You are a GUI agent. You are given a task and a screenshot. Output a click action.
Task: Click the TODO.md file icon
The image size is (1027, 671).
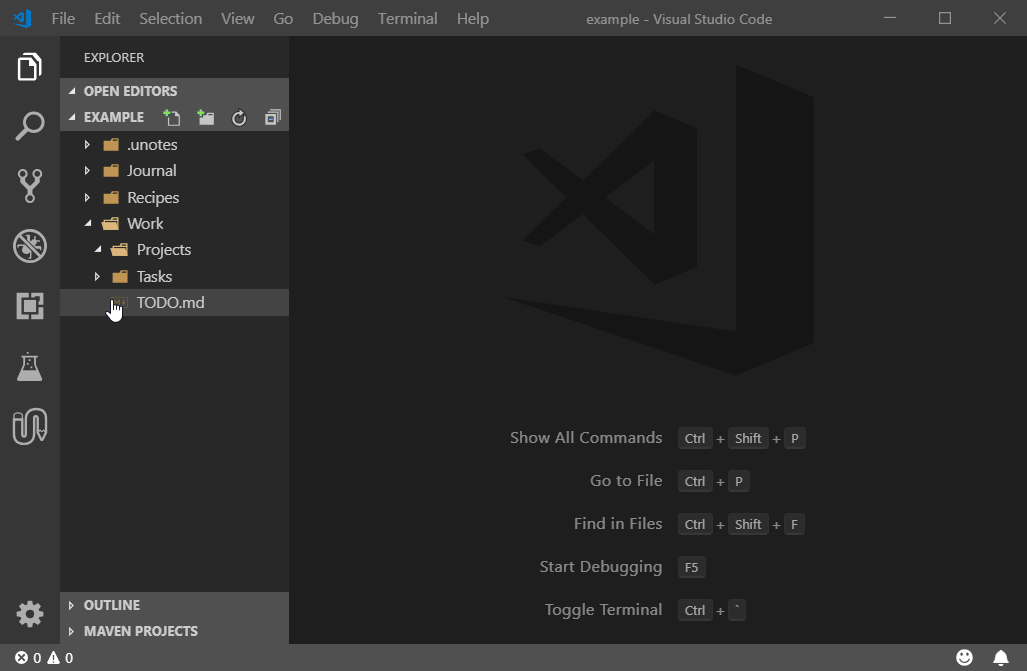pyautogui.click(x=119, y=303)
